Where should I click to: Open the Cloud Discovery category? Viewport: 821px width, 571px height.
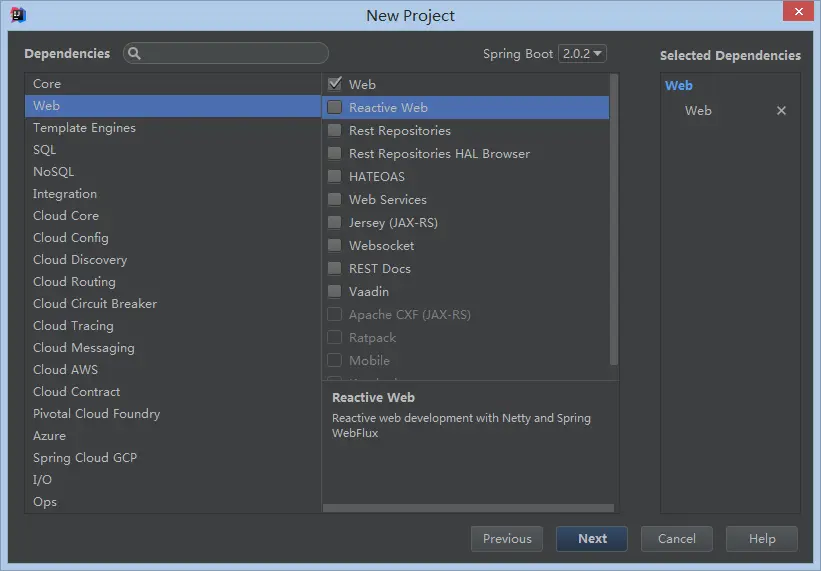tap(173, 260)
